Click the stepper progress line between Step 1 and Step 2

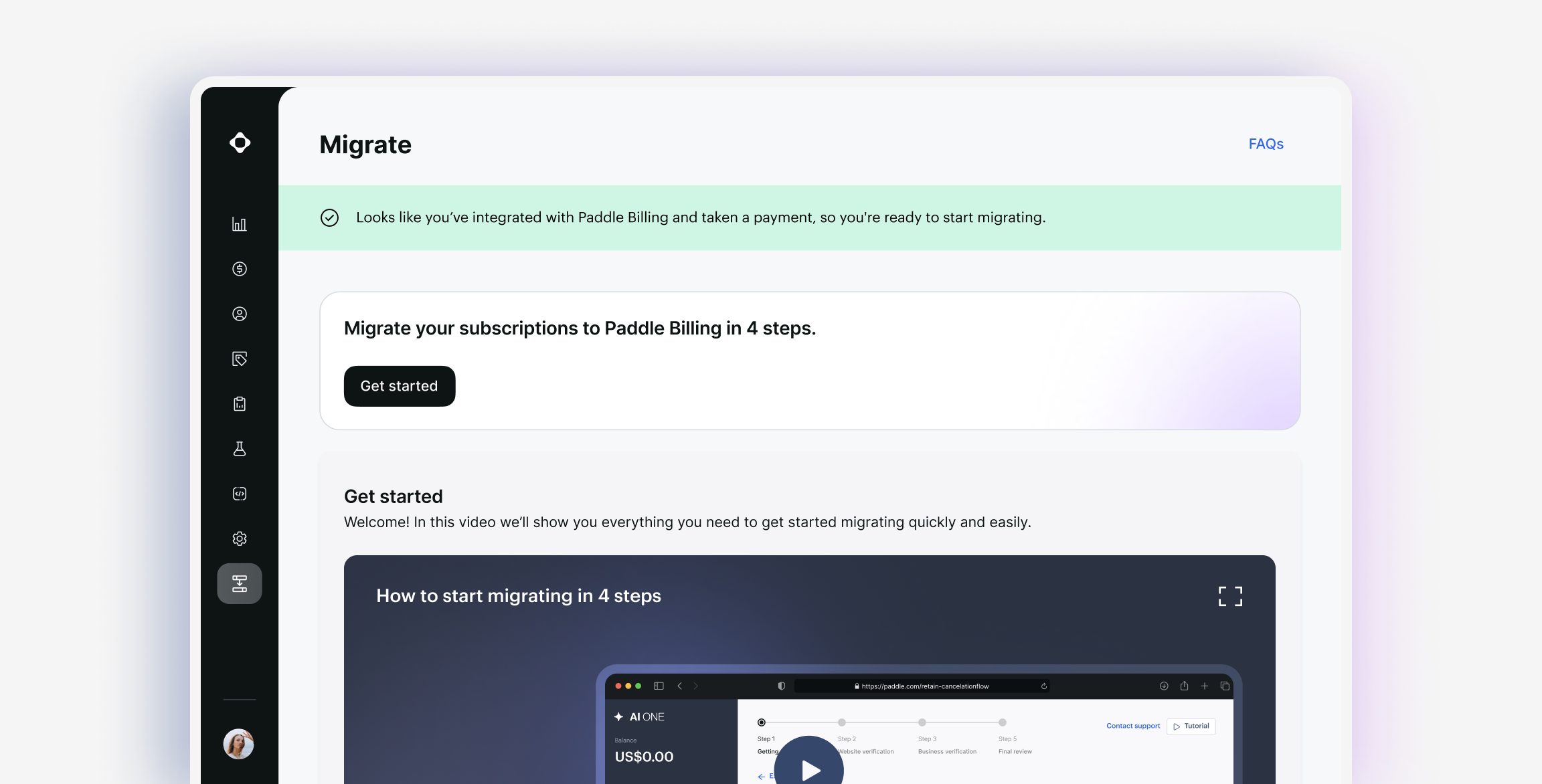[801, 722]
